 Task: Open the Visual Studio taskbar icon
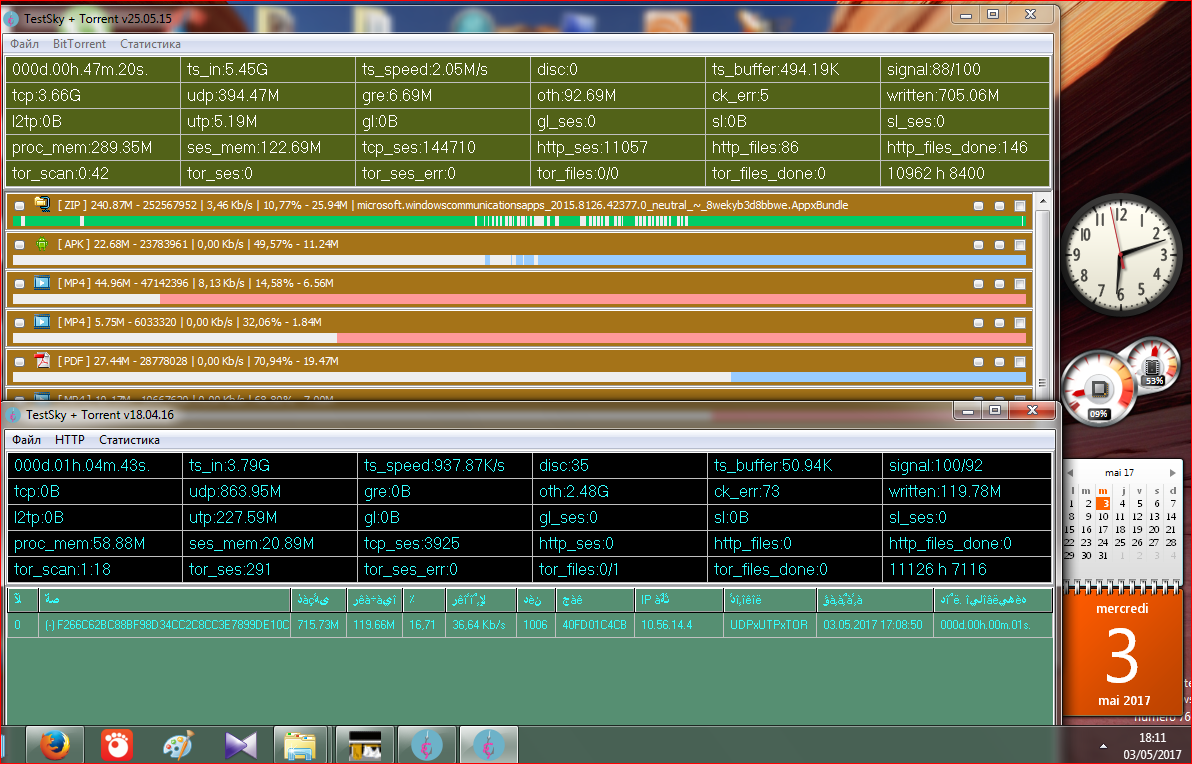click(x=241, y=745)
